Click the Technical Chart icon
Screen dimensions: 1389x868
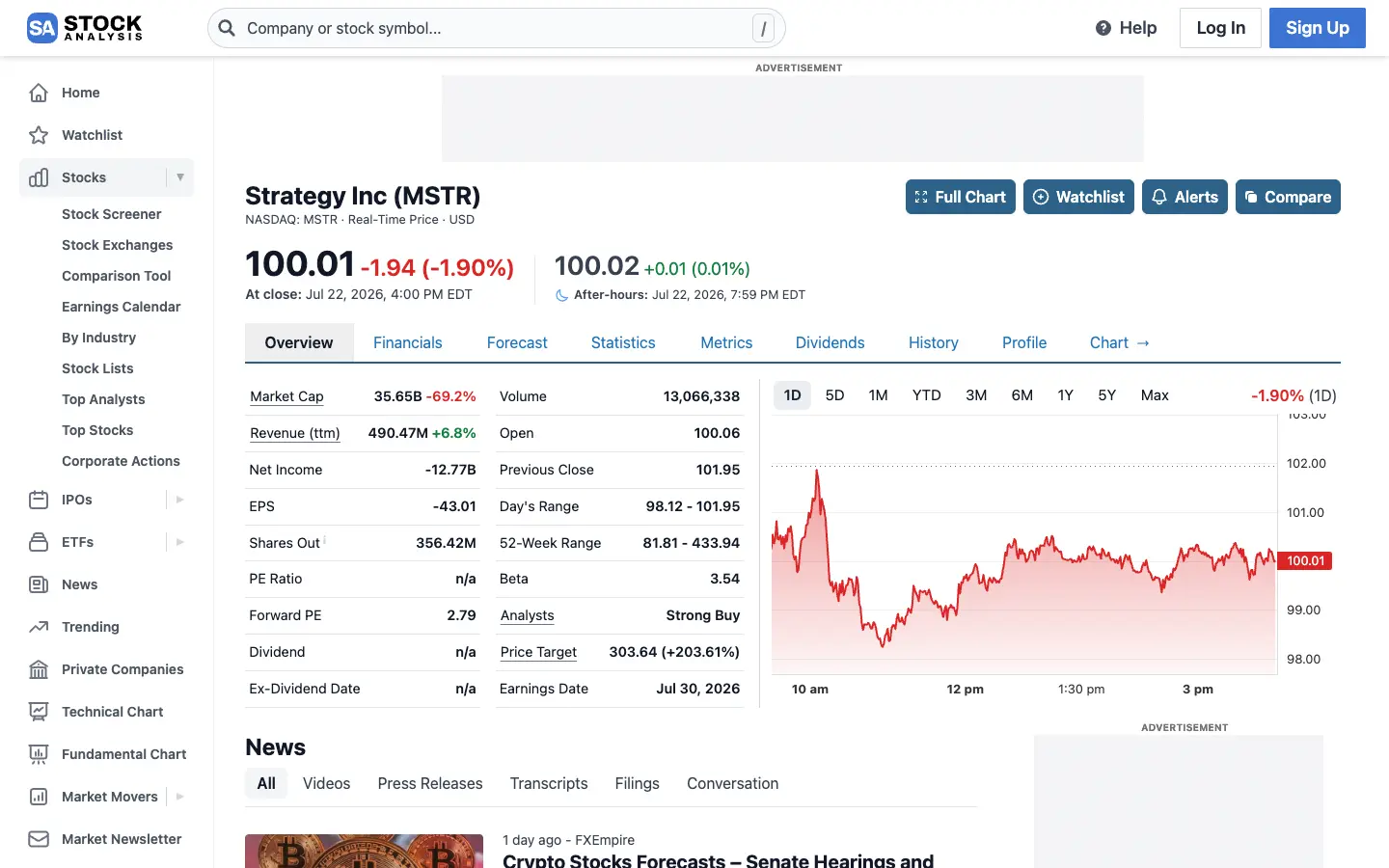39,712
